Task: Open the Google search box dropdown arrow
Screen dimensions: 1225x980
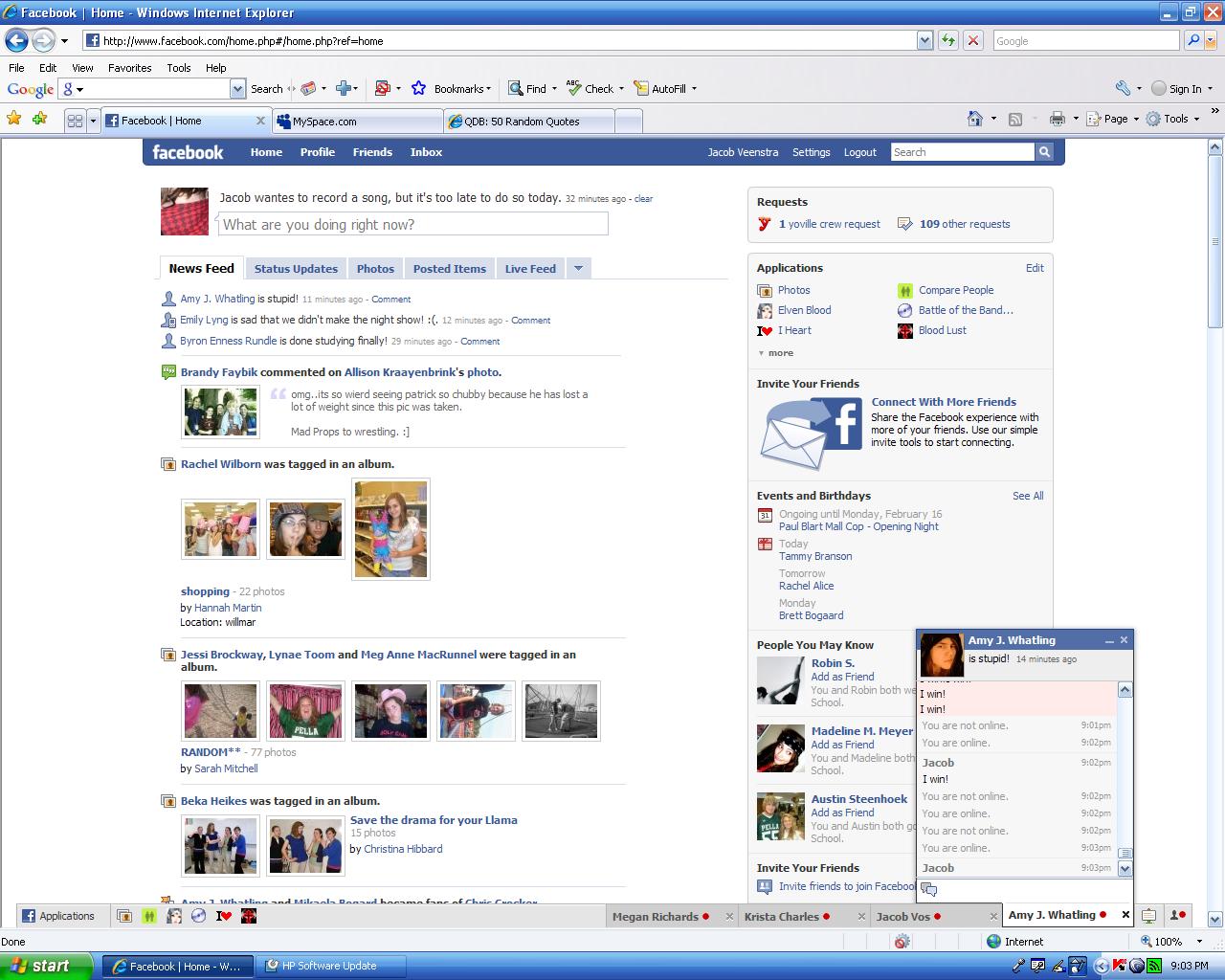Action: [237, 88]
